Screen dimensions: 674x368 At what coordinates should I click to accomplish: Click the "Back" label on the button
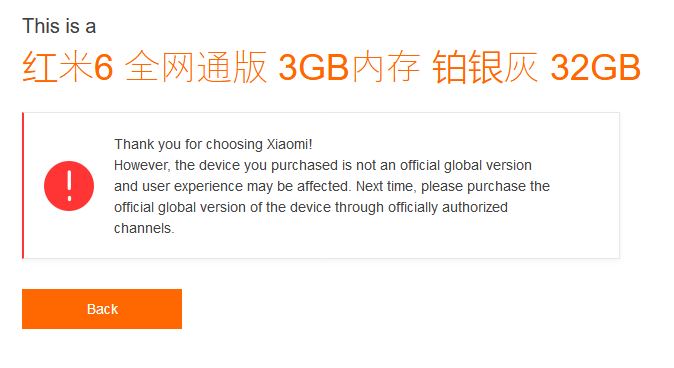pyautogui.click(x=102, y=309)
